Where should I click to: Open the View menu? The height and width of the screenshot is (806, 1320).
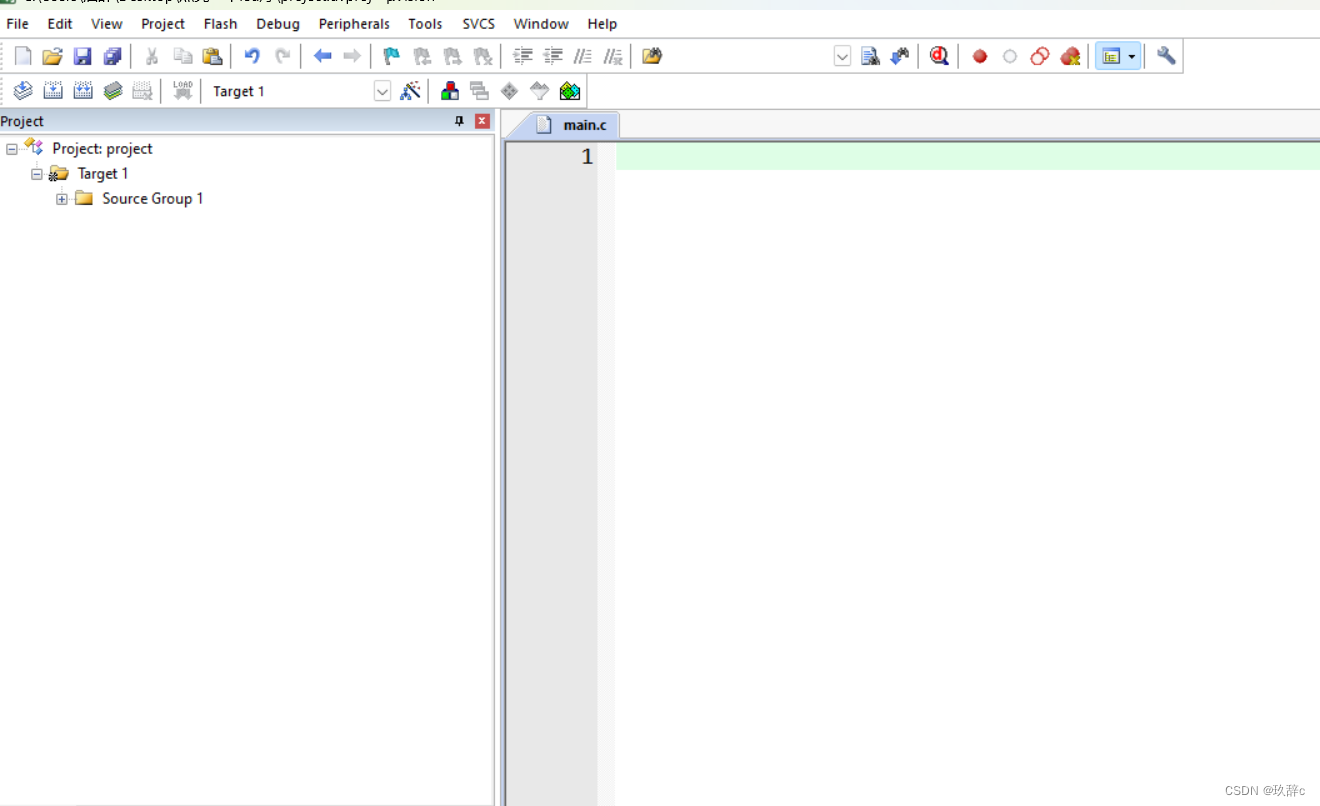[x=107, y=23]
